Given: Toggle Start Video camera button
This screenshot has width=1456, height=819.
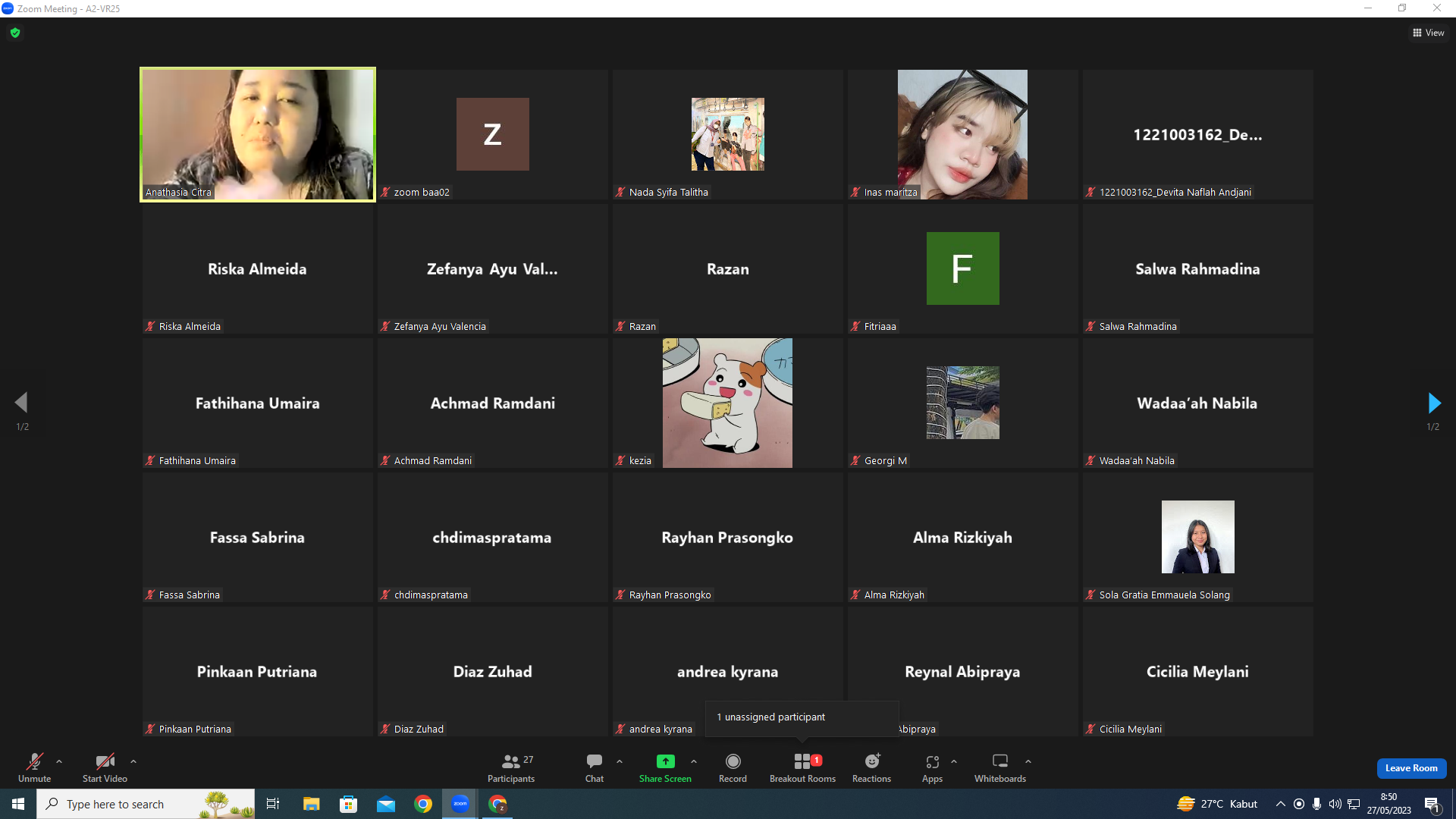Looking at the screenshot, I should tap(105, 767).
